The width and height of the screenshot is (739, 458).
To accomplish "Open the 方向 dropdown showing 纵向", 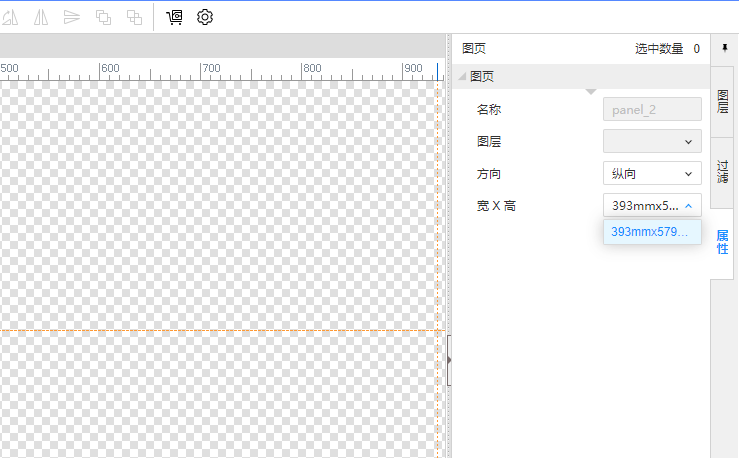I will click(x=652, y=173).
